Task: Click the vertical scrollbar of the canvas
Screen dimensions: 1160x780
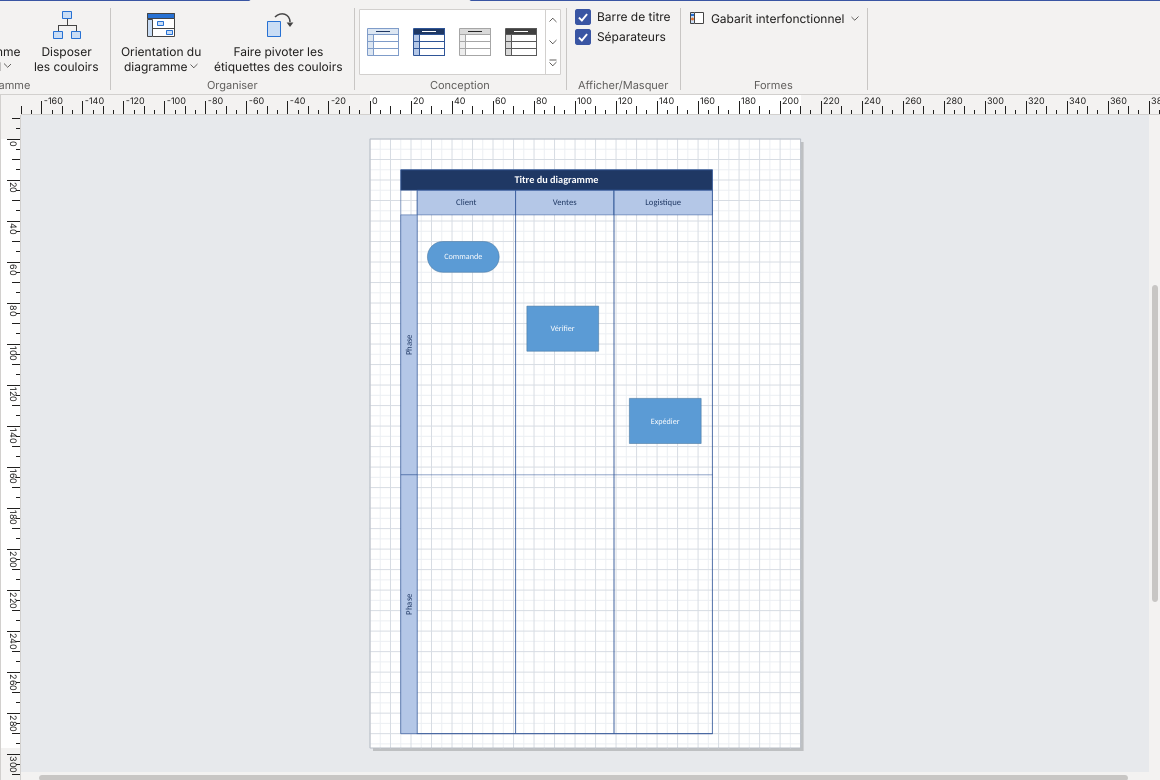Action: click(x=1155, y=443)
